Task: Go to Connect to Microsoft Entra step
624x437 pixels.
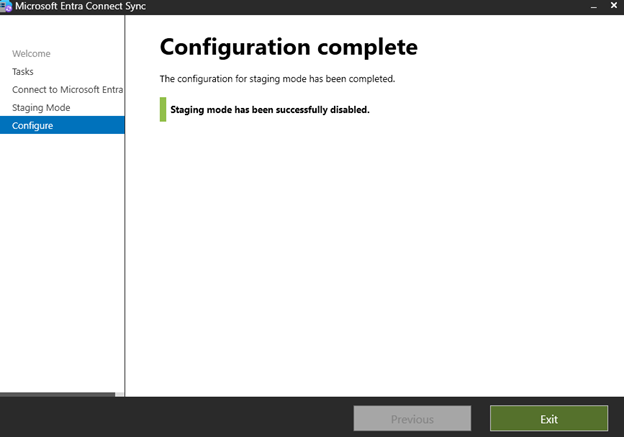Action: pos(67,90)
